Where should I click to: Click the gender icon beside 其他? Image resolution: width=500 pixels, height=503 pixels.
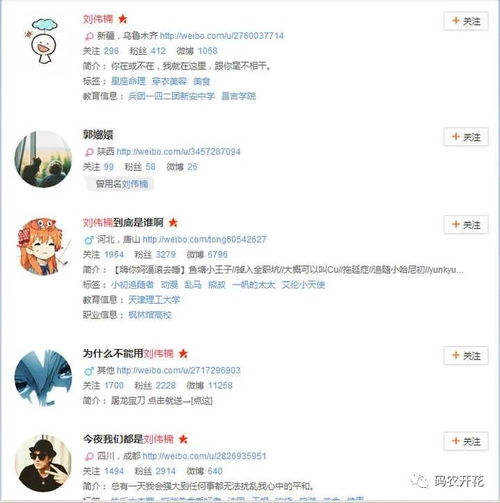click(89, 371)
